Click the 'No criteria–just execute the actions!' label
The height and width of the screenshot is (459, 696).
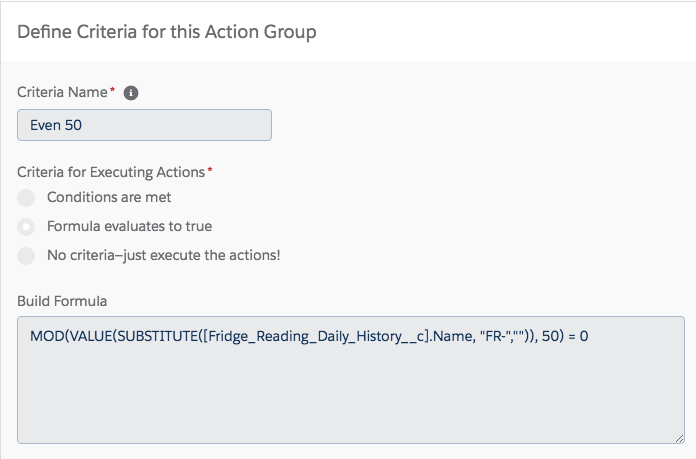(163, 255)
